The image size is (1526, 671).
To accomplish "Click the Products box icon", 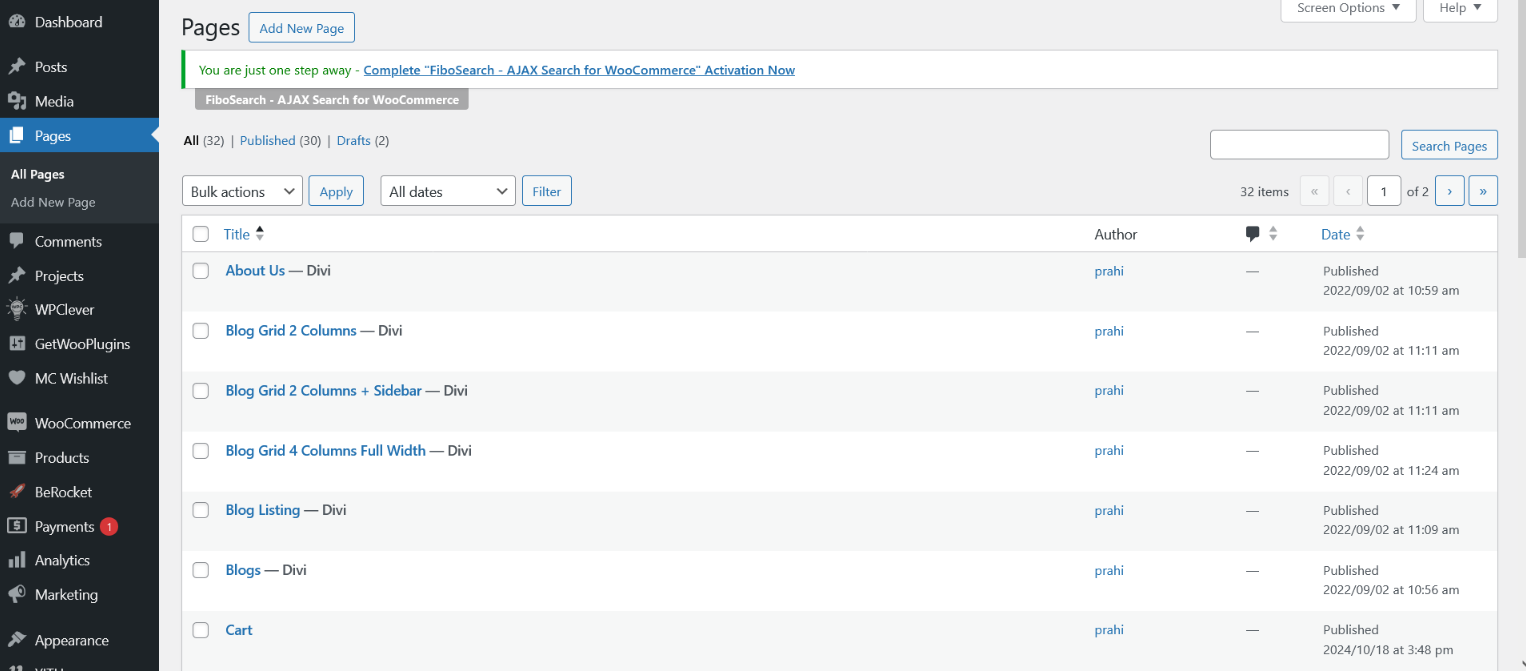I will point(17,458).
